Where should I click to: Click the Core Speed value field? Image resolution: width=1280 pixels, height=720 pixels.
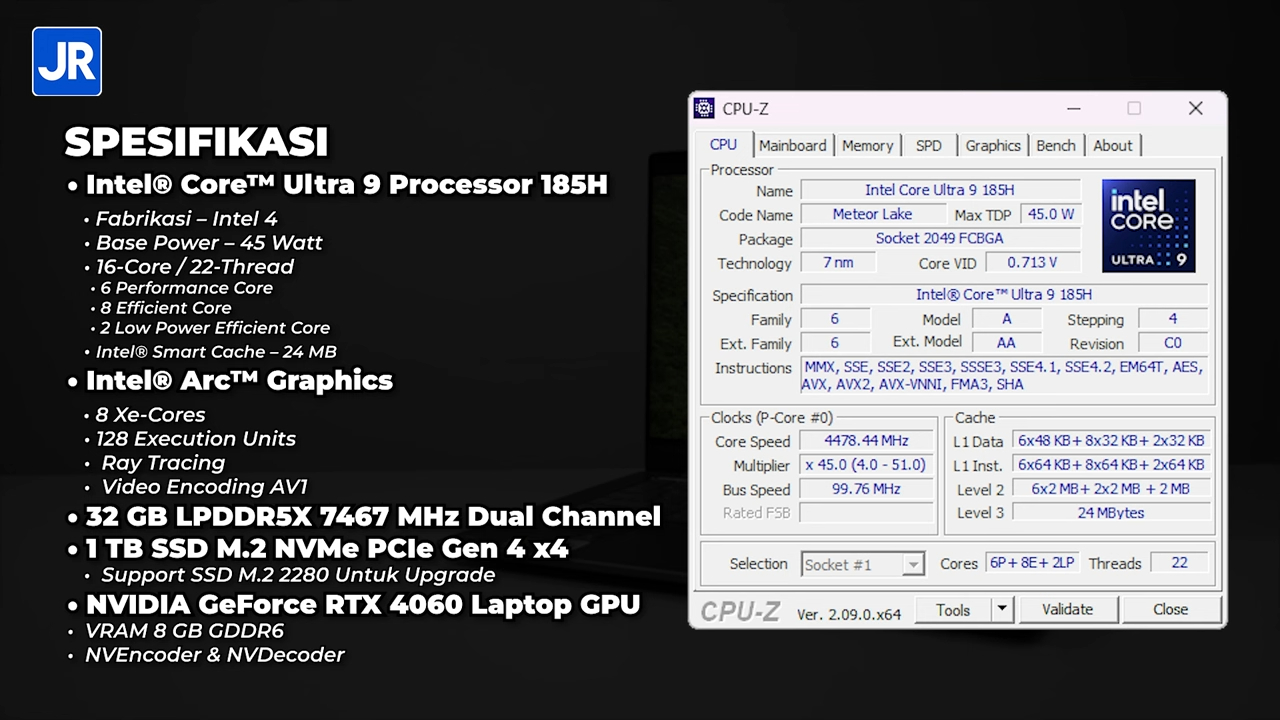pyautogui.click(x=866, y=441)
